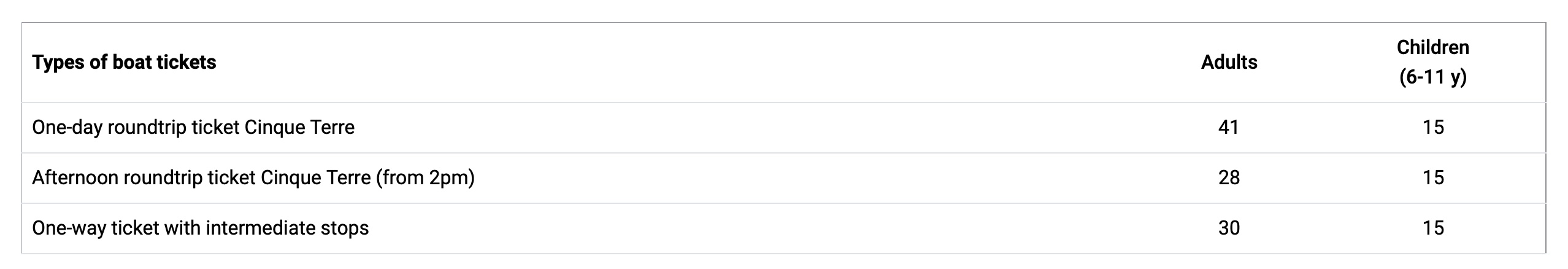Click the word 'Children' in the header
The width and height of the screenshot is (1568, 269).
(x=1433, y=47)
